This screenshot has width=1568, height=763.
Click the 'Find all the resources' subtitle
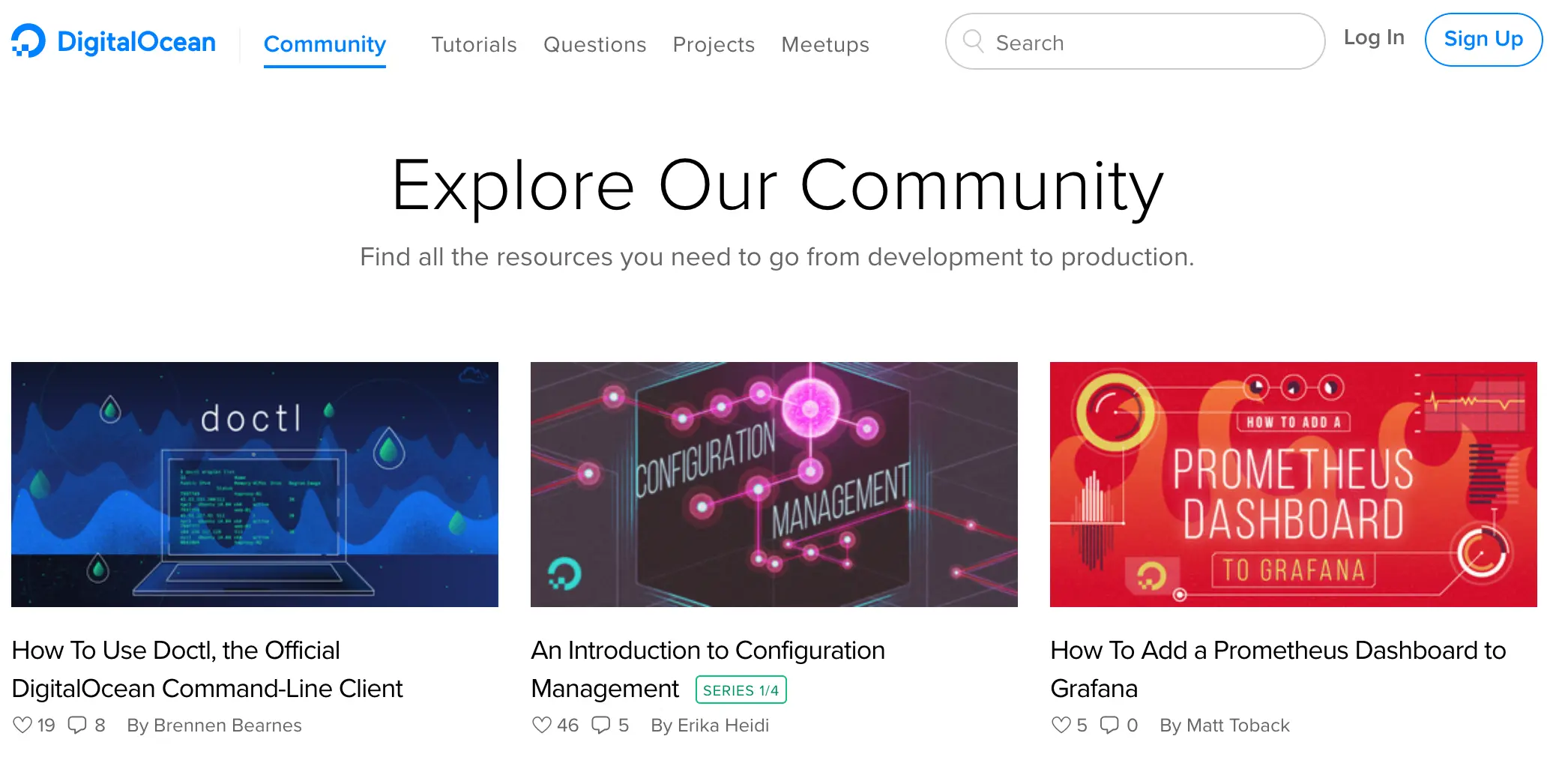coord(777,257)
